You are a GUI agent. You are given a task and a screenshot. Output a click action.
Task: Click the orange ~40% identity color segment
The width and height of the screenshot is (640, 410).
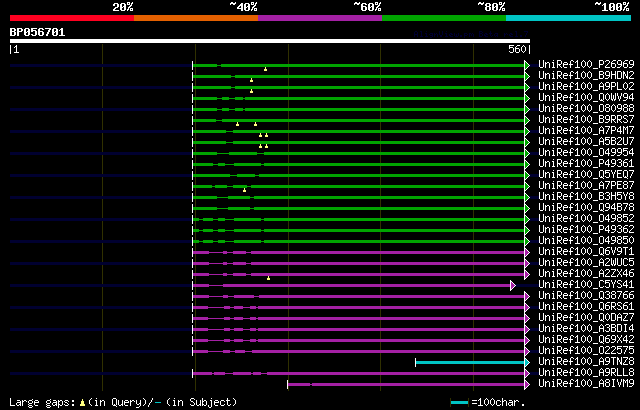196,18
